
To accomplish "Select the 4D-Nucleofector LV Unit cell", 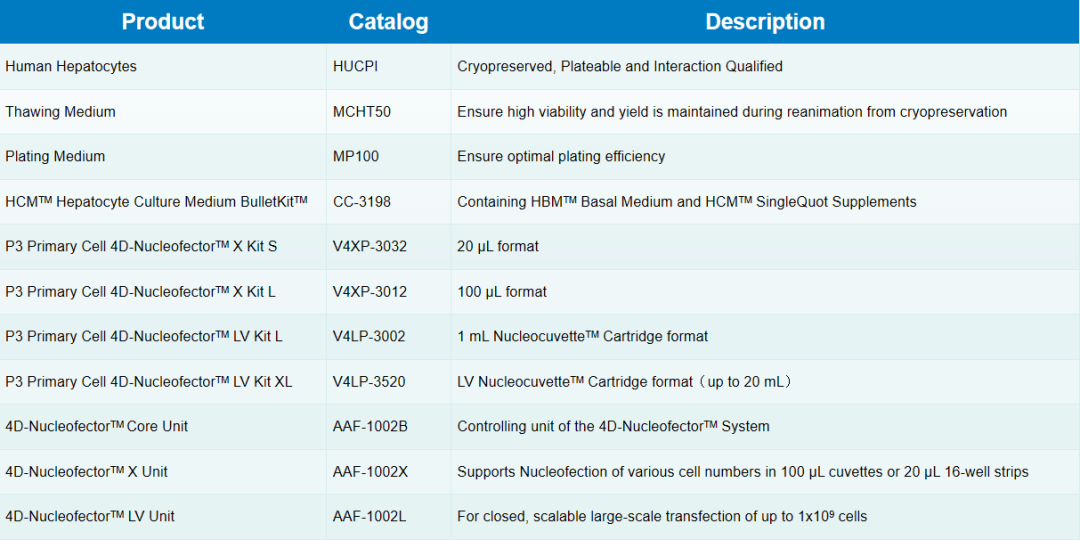I will click(x=90, y=517).
